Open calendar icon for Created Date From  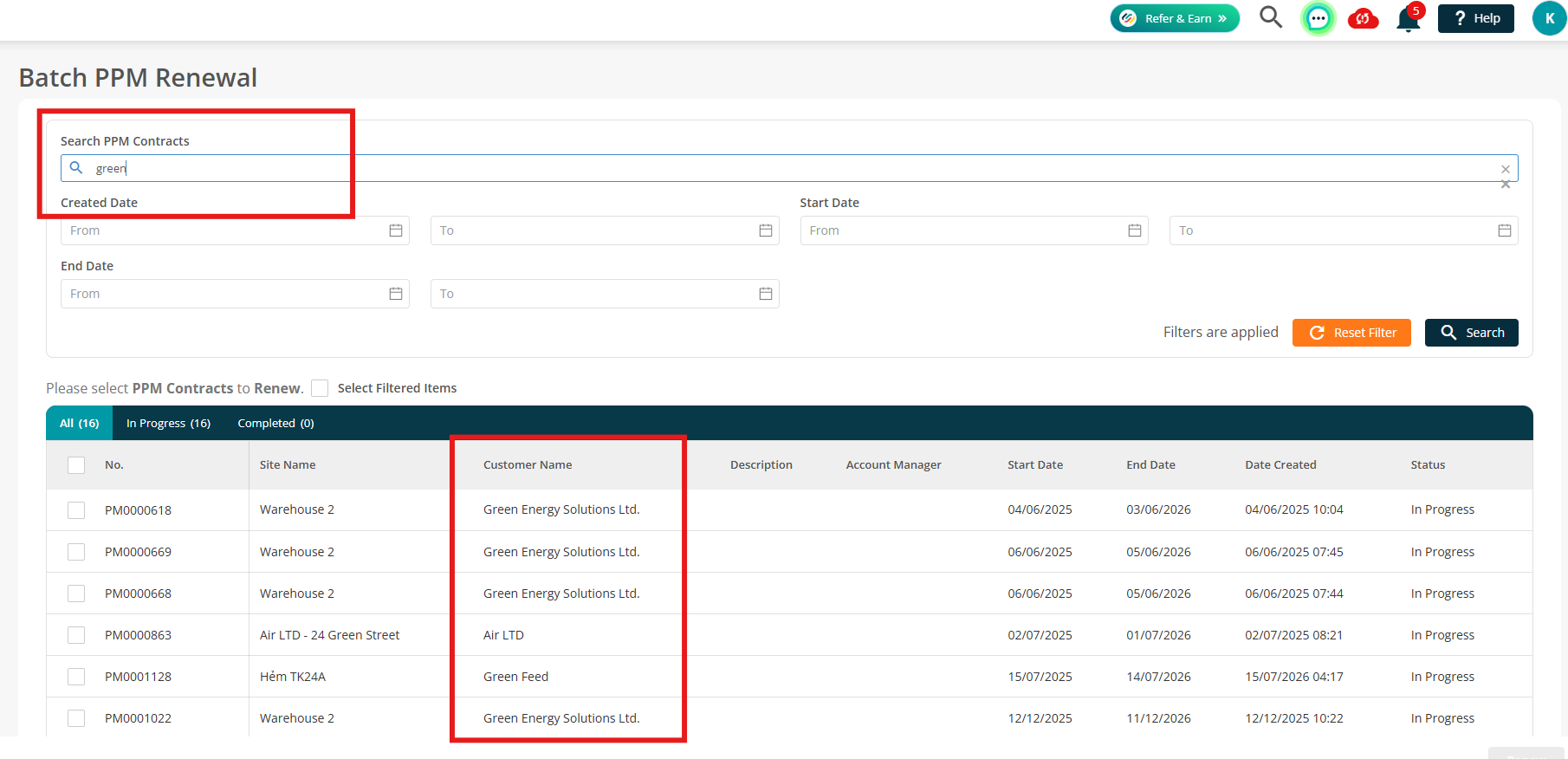[x=396, y=230]
